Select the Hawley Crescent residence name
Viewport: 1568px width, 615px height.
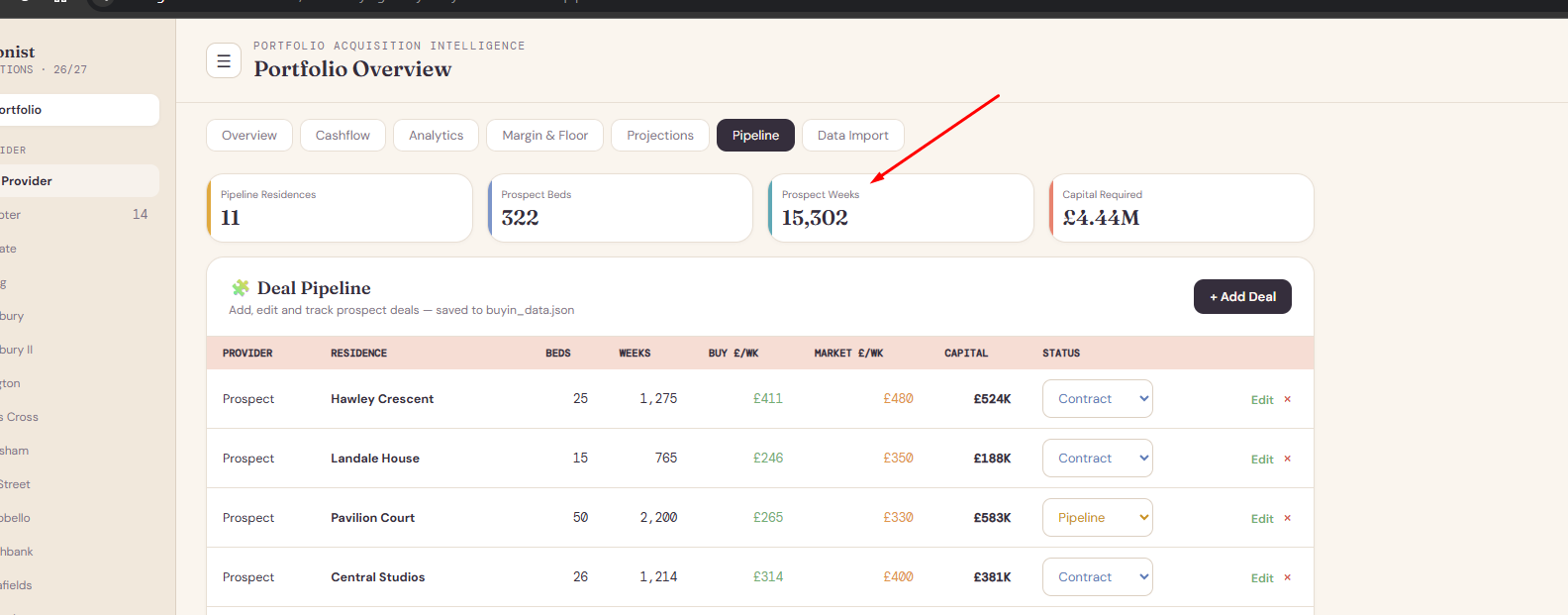point(382,399)
